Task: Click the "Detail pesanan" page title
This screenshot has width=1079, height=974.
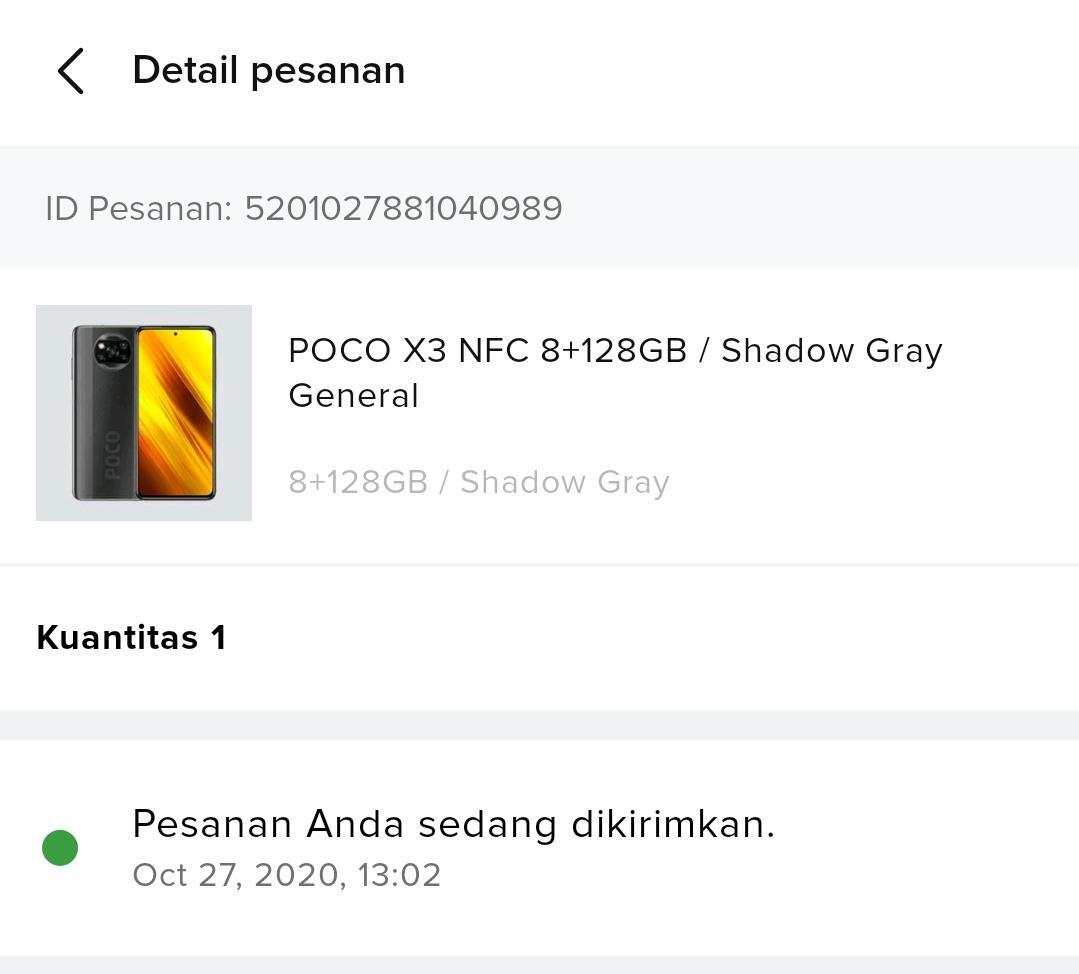Action: [268, 70]
